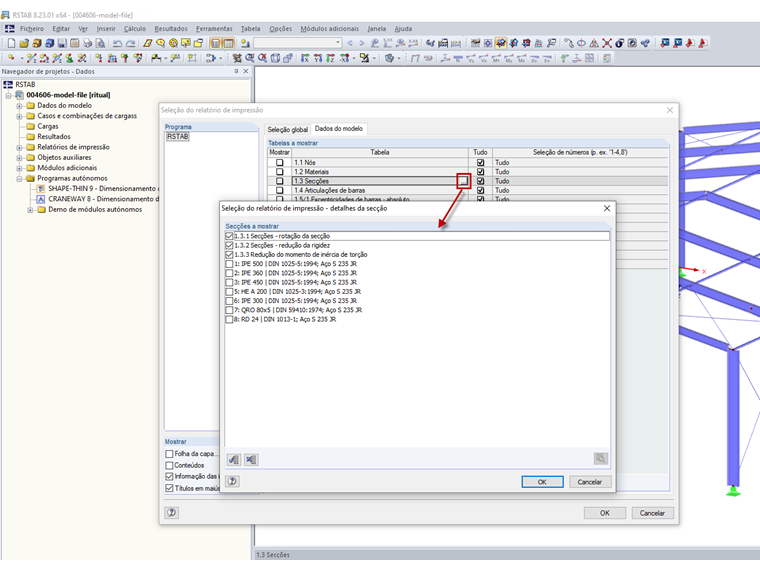Click the greyed preview icon in section details
760x570 pixels.
pyautogui.click(x=601, y=459)
